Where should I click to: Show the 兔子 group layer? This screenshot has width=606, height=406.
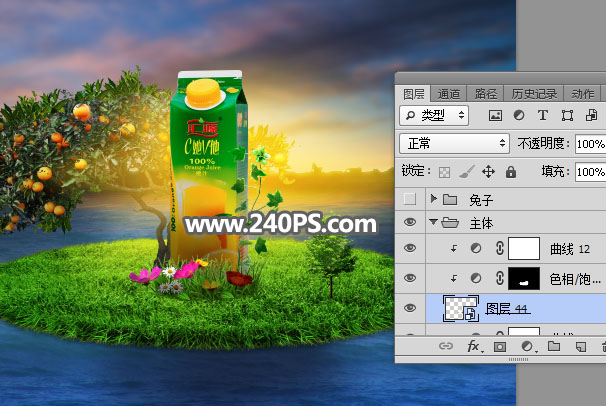(408, 198)
